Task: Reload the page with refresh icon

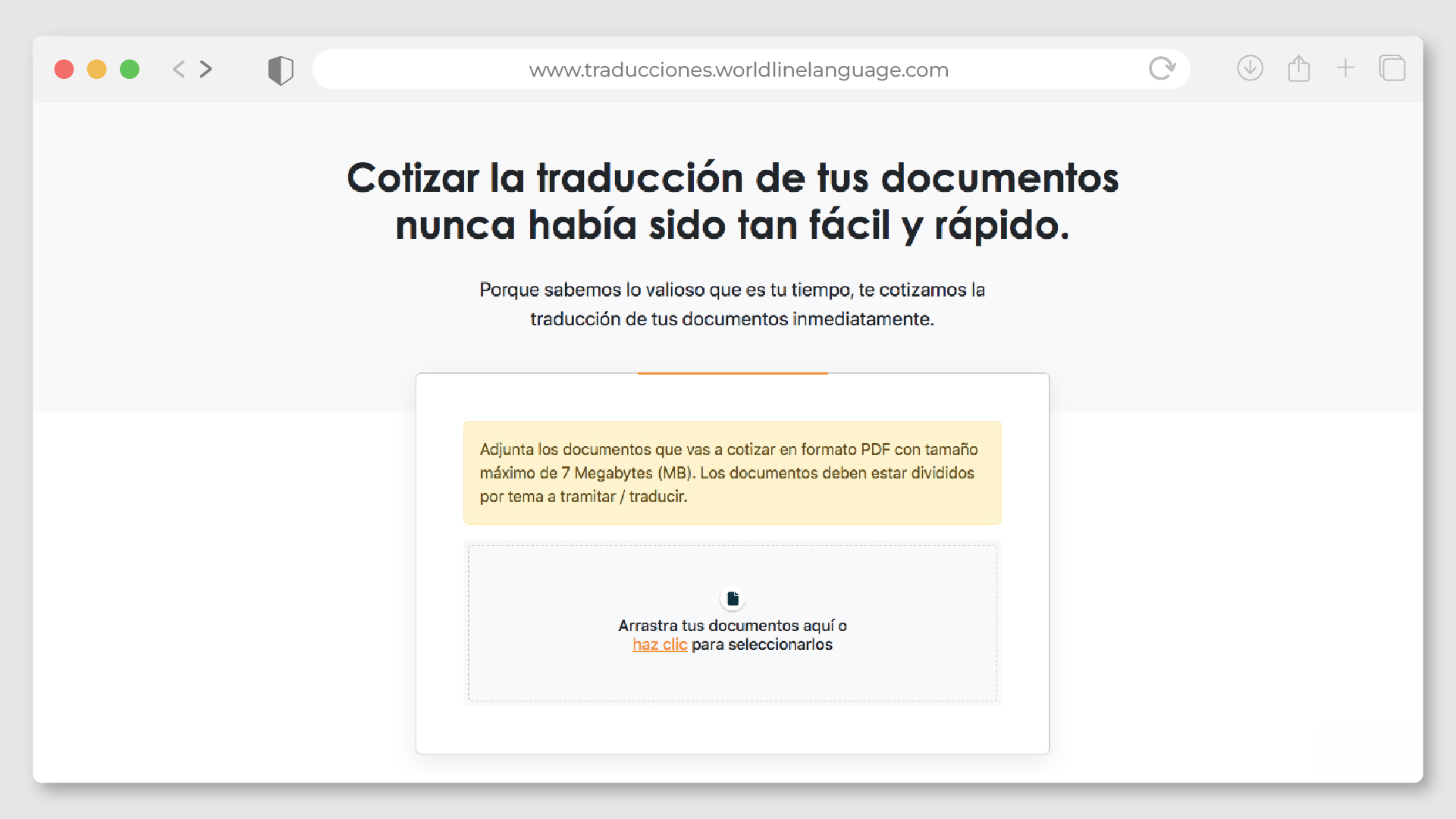Action: [x=1161, y=69]
